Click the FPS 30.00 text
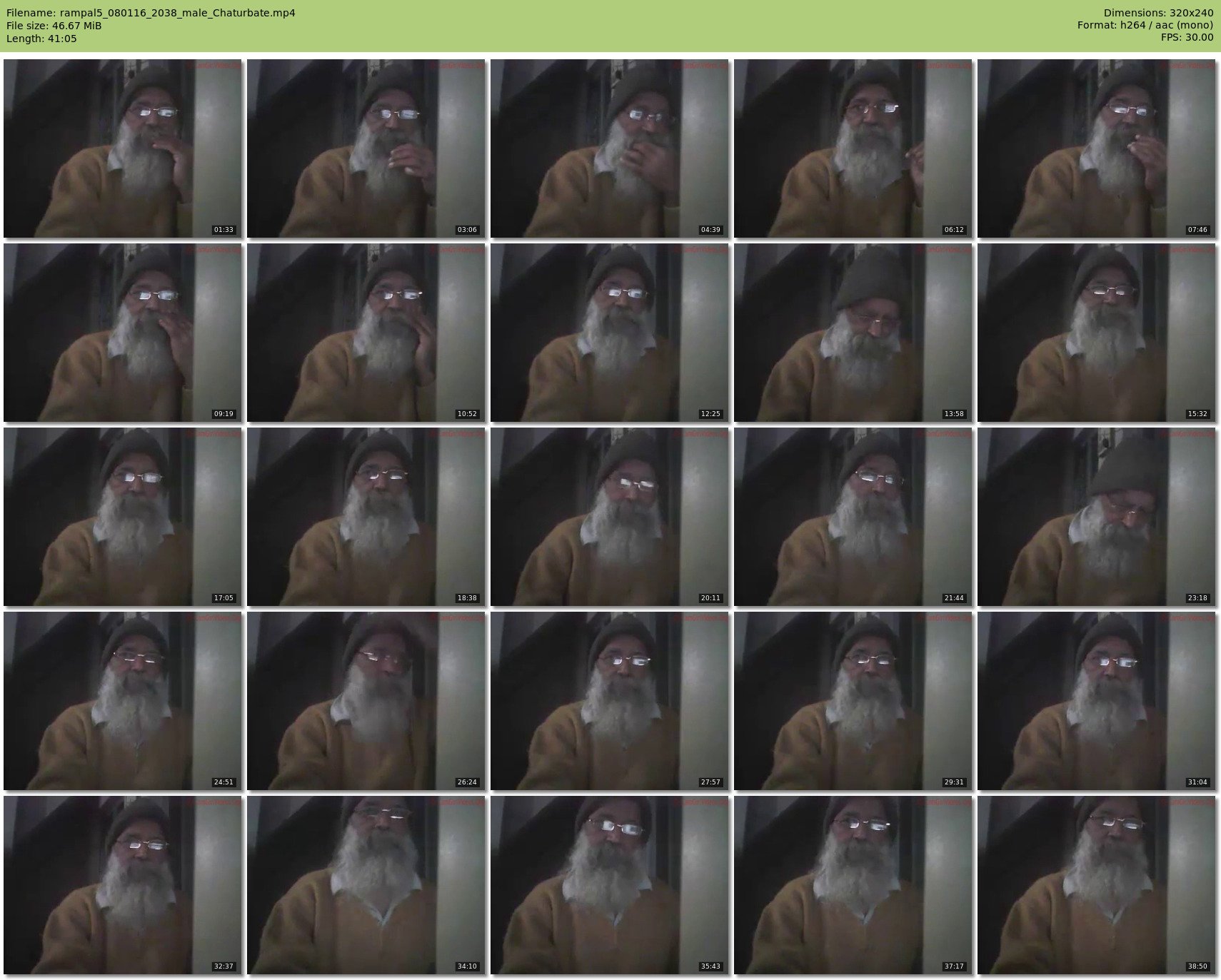This screenshot has width=1221, height=980. (x=1187, y=39)
